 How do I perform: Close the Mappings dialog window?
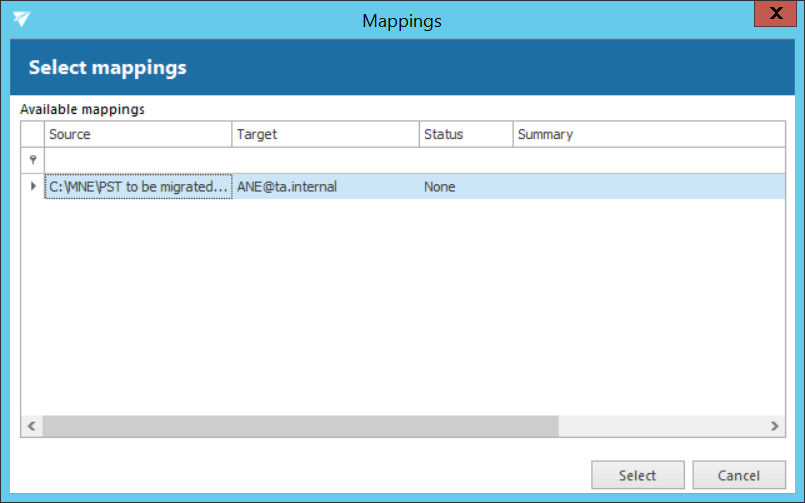point(774,14)
